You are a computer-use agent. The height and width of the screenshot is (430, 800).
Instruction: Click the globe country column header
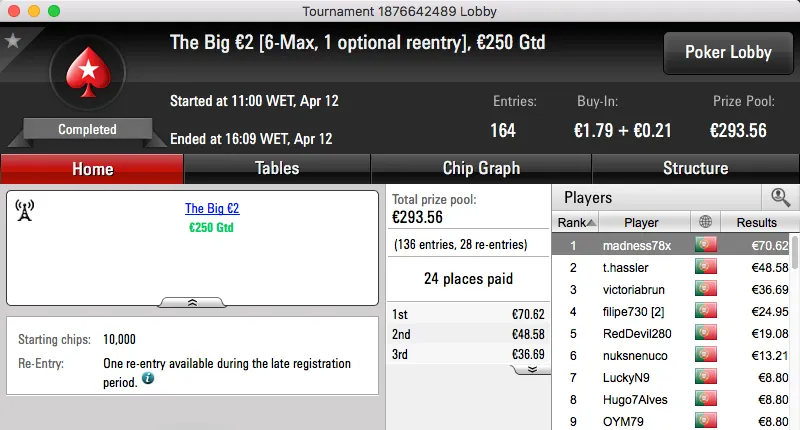click(x=706, y=222)
